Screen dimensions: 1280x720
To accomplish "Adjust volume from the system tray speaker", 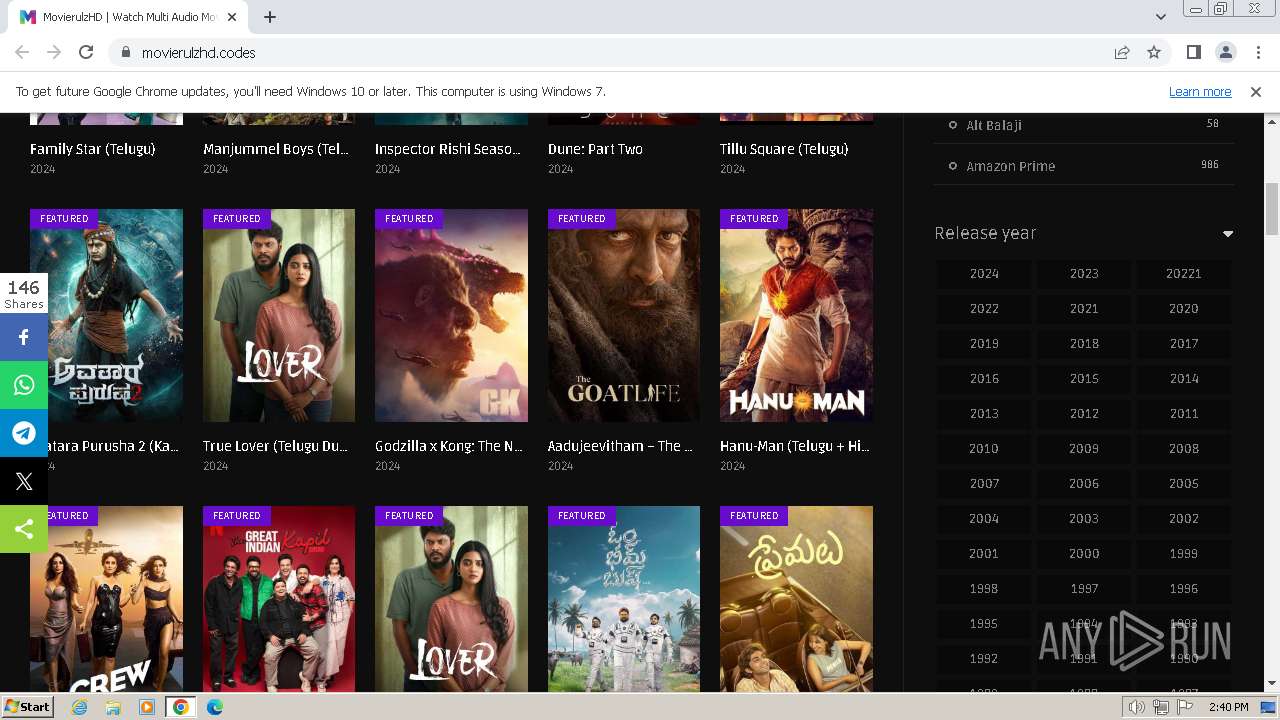I will click(x=1137, y=707).
